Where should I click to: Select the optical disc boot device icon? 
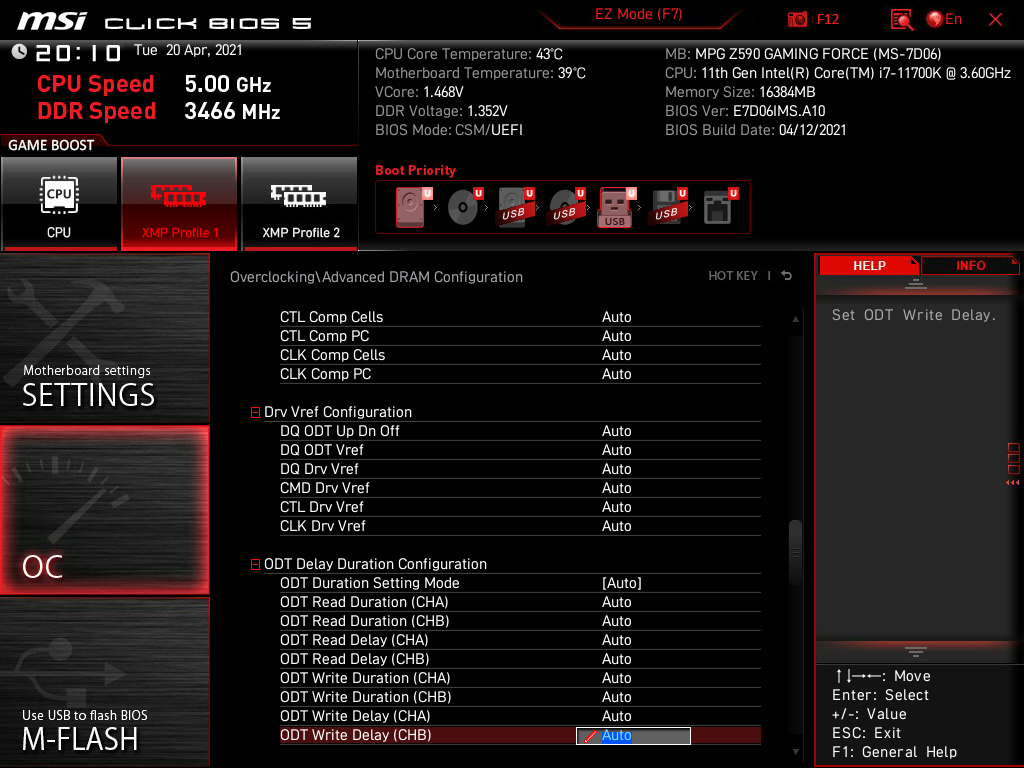click(x=464, y=207)
